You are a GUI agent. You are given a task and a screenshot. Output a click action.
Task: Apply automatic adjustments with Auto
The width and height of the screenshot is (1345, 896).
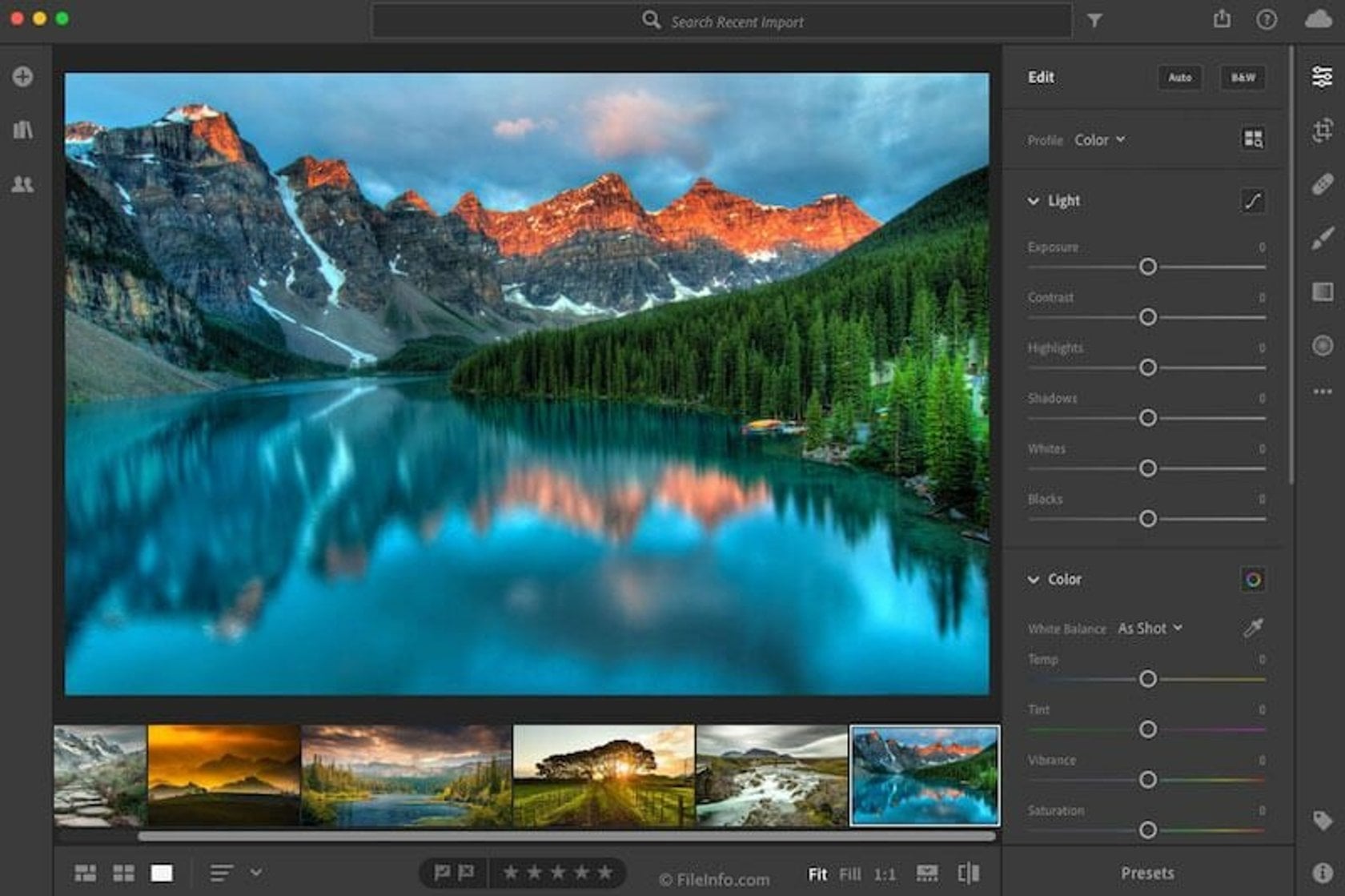1180,78
